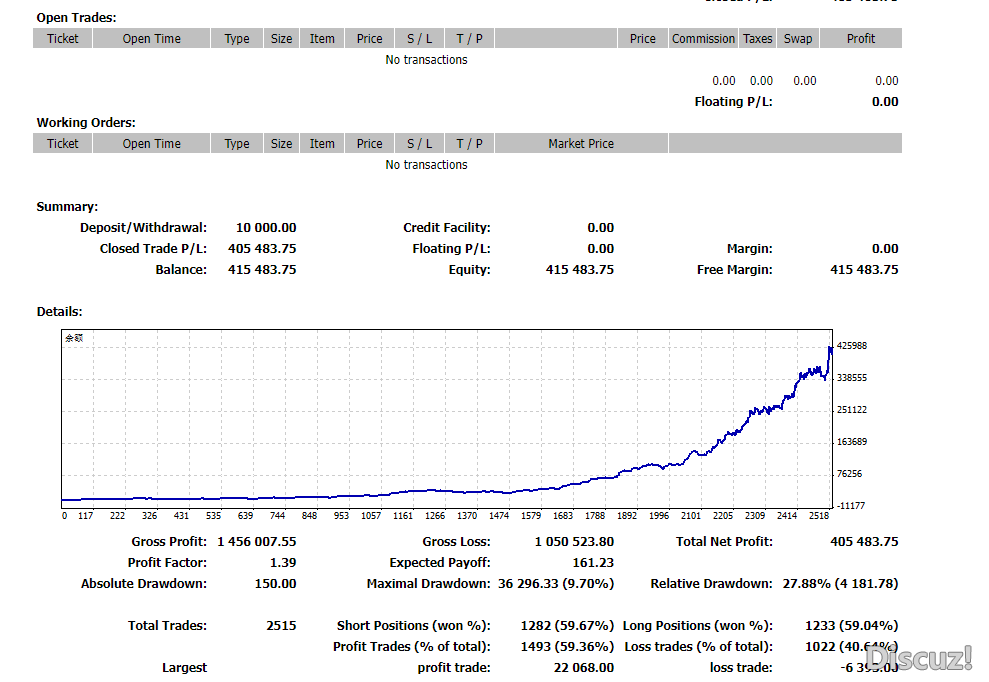
Task: Click the -11177 y-axis label
Action: (x=851, y=505)
